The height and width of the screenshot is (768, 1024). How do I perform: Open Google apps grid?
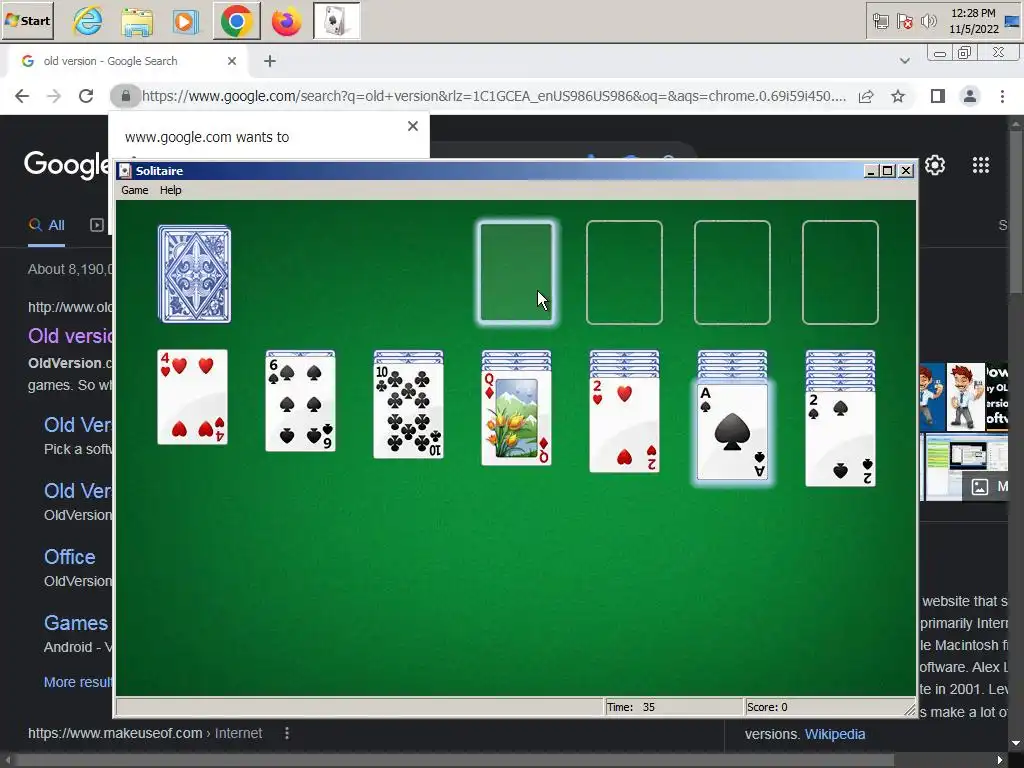point(981,165)
